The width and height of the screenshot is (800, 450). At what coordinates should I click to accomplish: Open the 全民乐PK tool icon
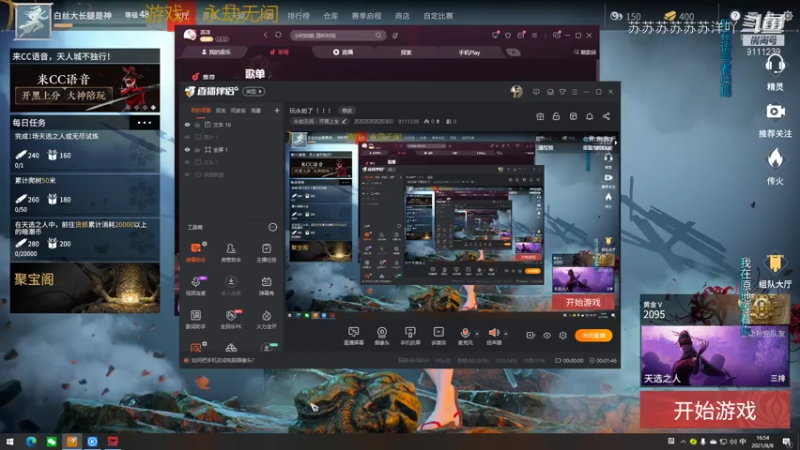click(x=231, y=319)
